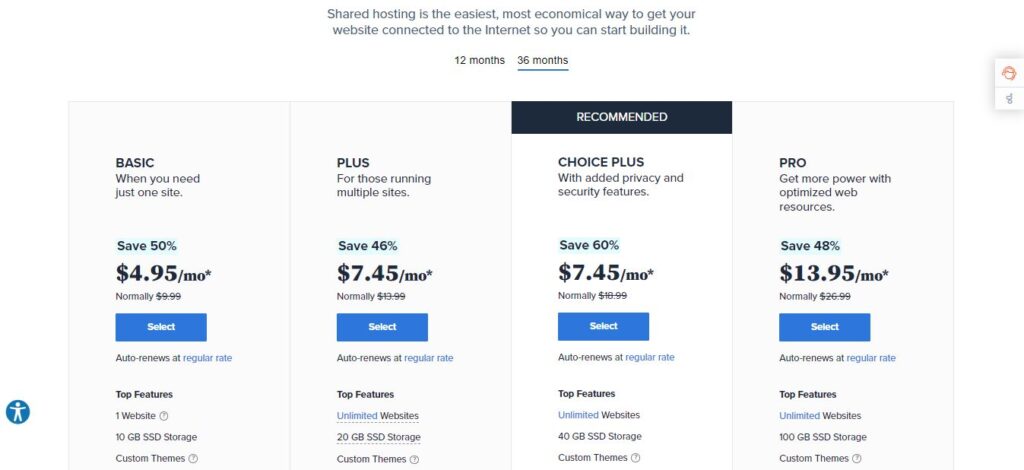Click the help icon beside Plus Custom Themes

415,459
